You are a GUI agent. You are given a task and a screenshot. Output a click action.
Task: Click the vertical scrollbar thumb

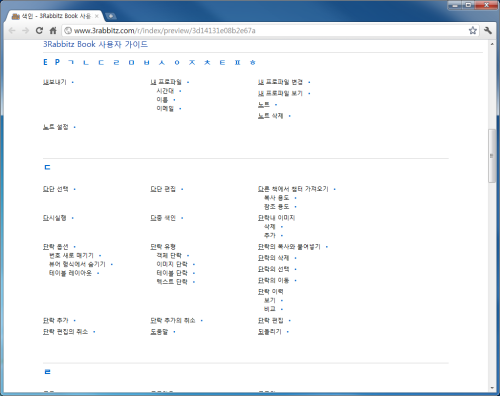tap(492, 156)
